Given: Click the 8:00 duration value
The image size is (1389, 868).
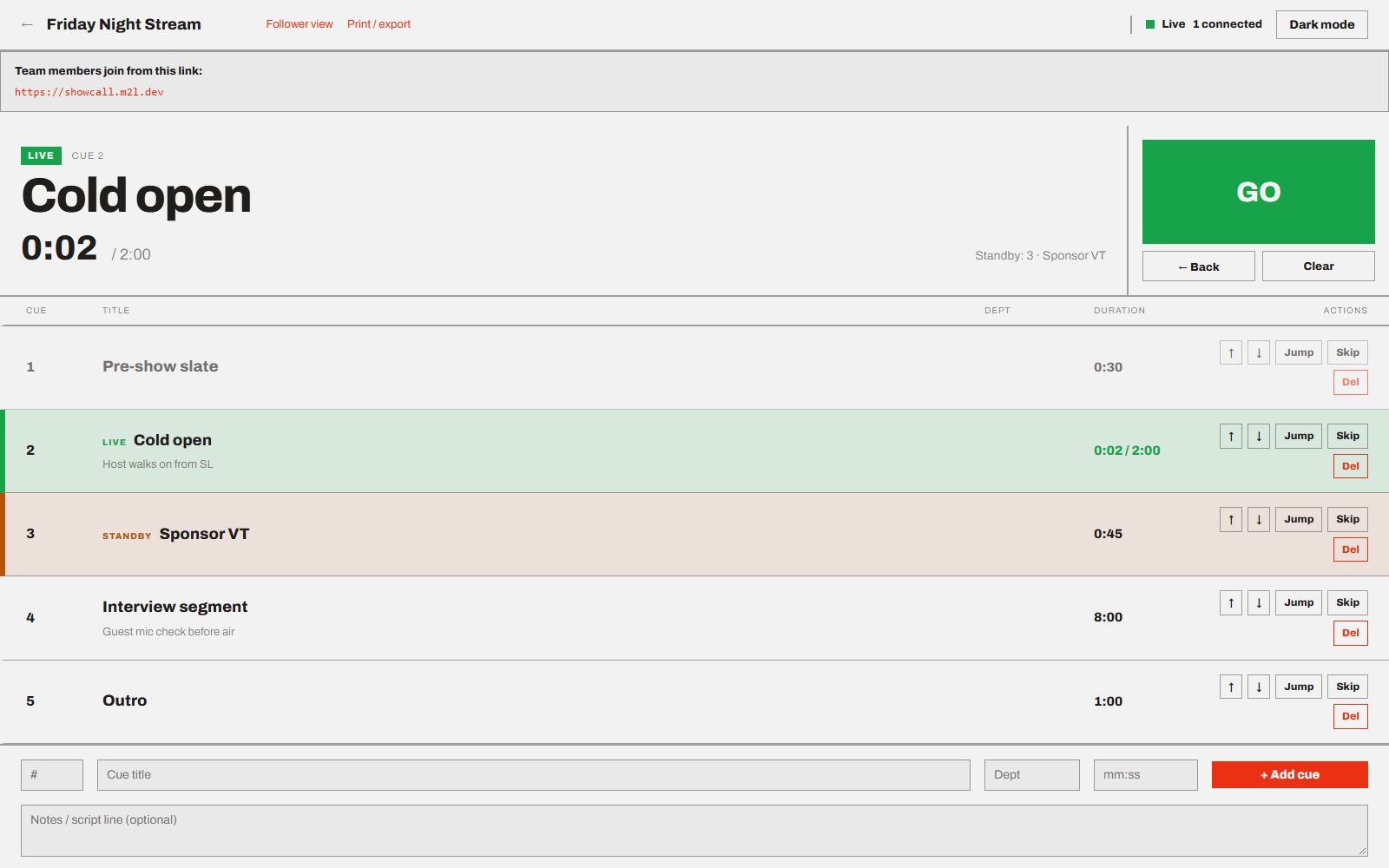Looking at the screenshot, I should (x=1109, y=617).
